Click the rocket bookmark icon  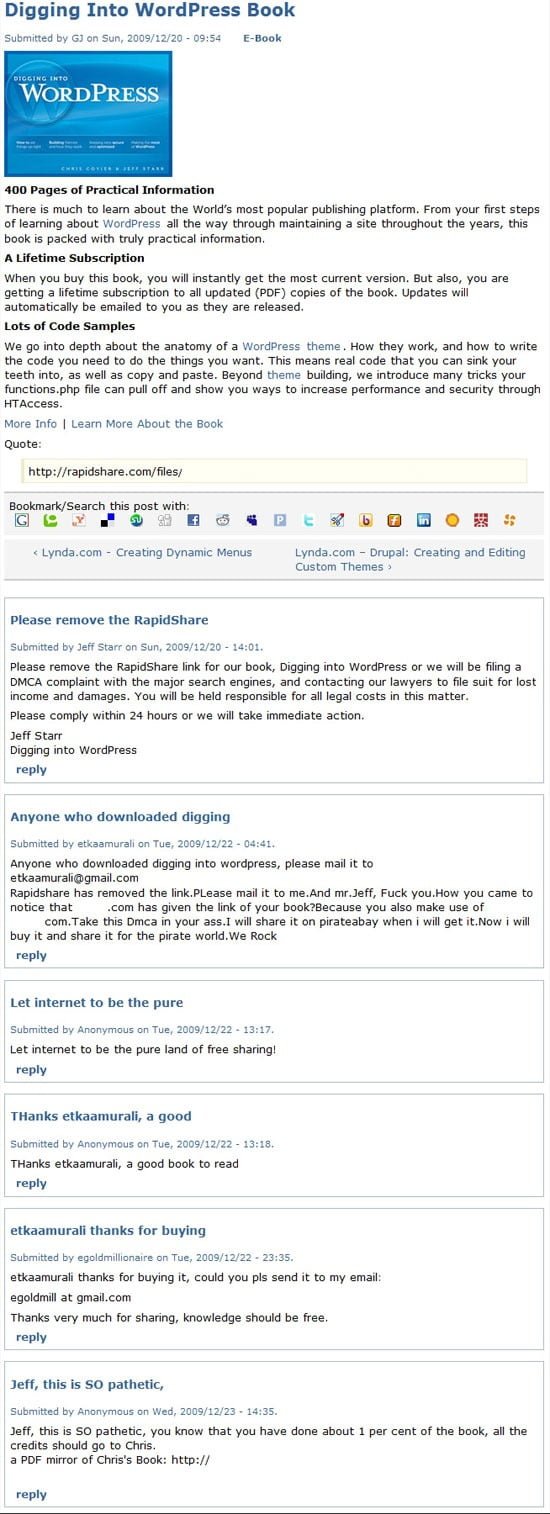337,520
